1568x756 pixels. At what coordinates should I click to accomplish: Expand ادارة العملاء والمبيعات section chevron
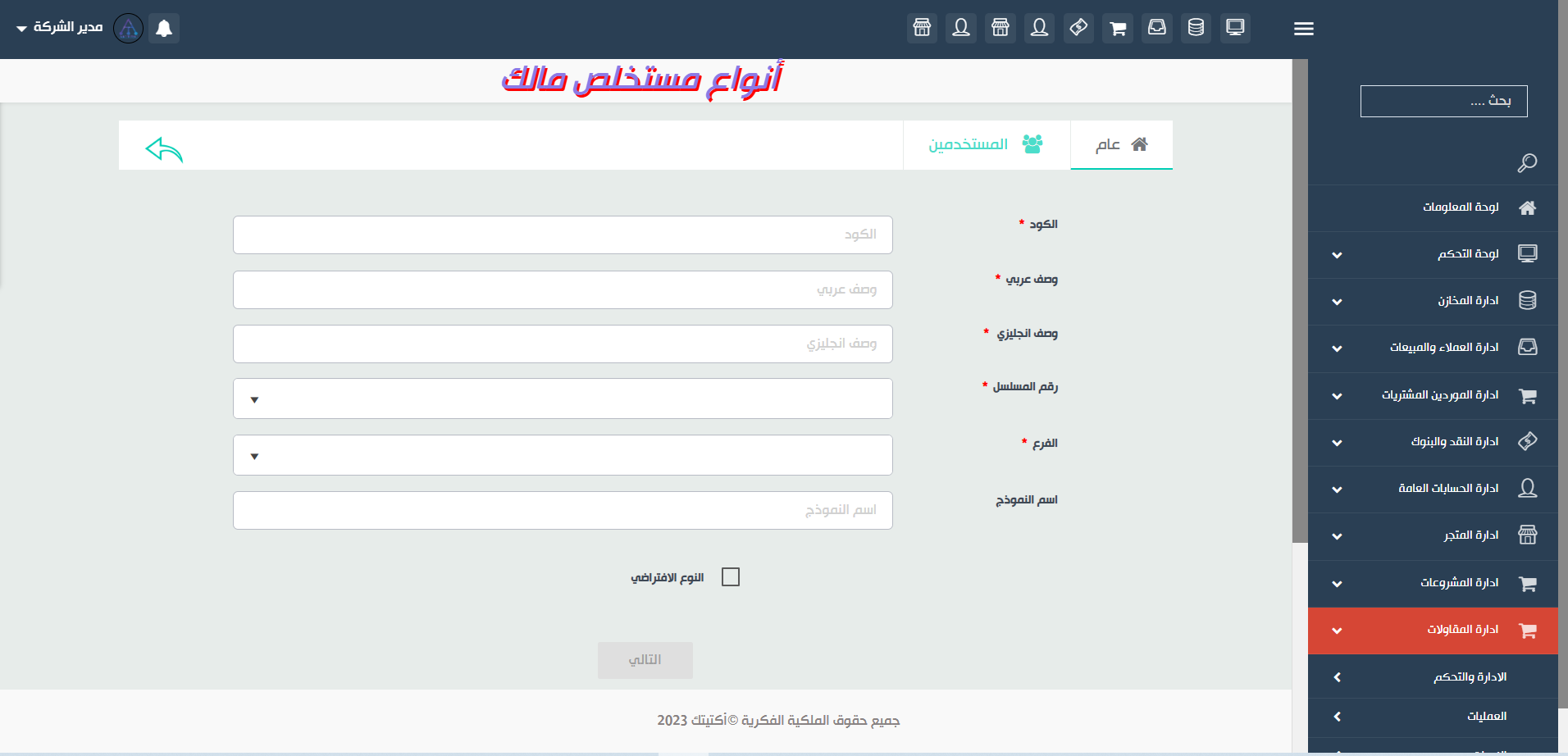[1337, 348]
